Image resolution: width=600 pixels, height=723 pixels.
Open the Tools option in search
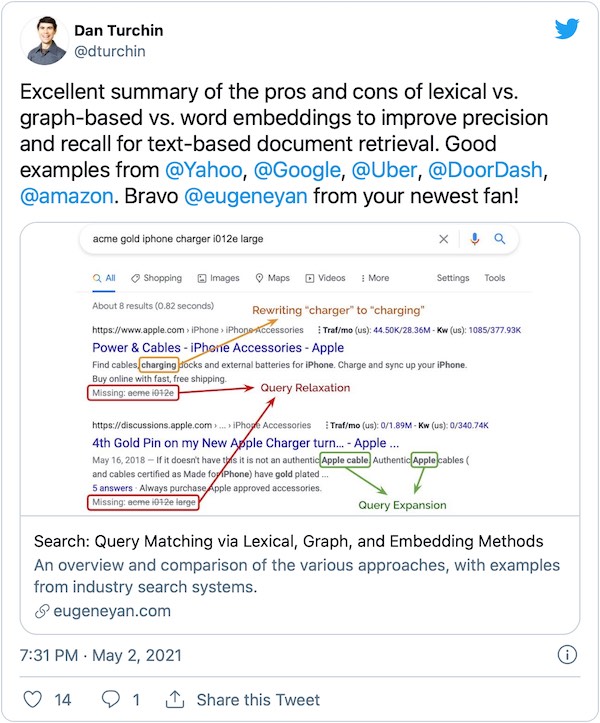[495, 278]
